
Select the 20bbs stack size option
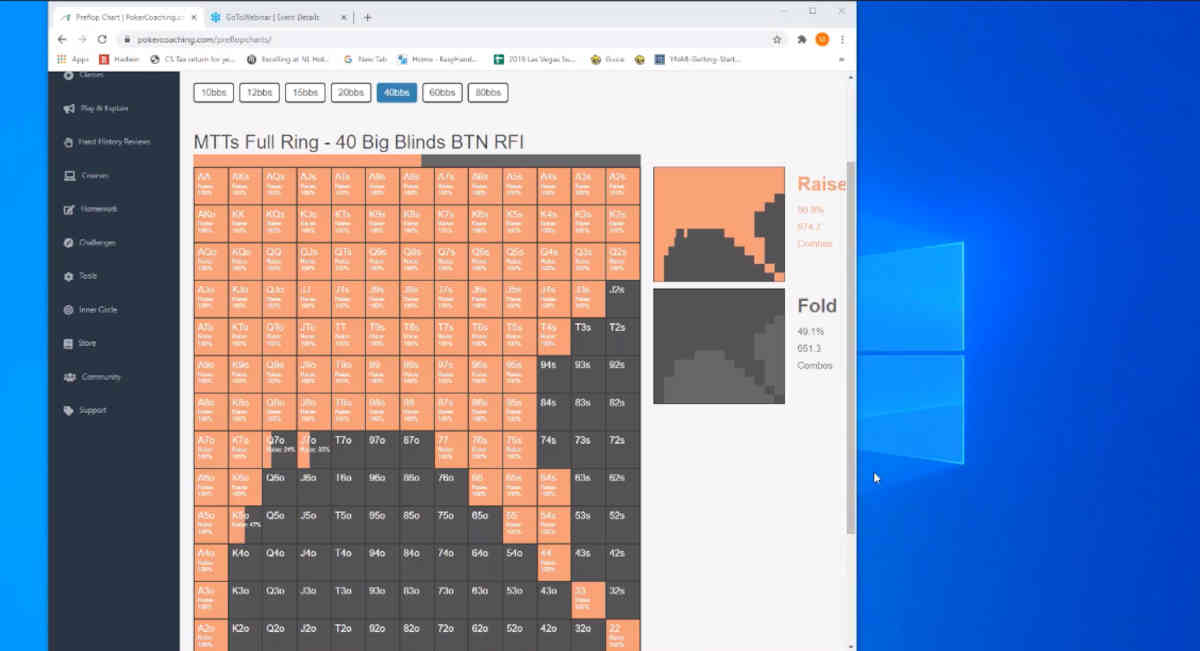click(x=350, y=93)
